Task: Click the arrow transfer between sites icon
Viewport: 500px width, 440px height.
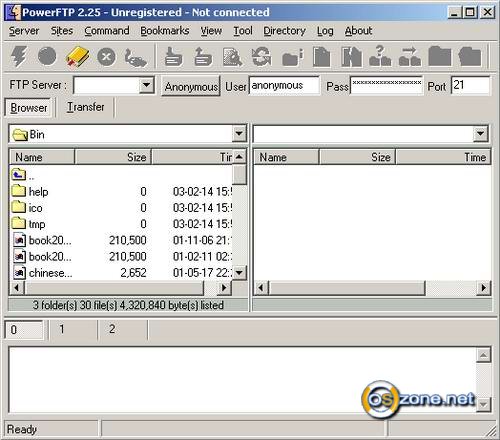Action: coord(410,57)
